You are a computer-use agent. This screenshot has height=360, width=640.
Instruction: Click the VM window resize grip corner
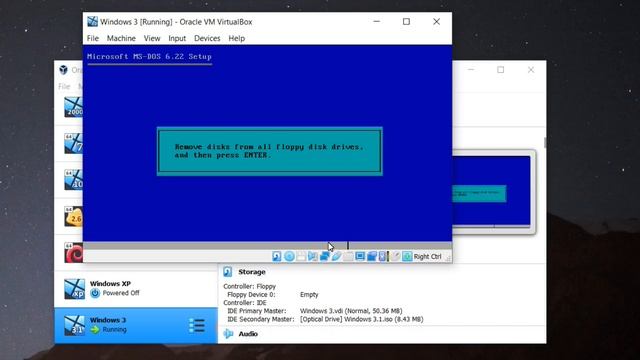point(448,258)
